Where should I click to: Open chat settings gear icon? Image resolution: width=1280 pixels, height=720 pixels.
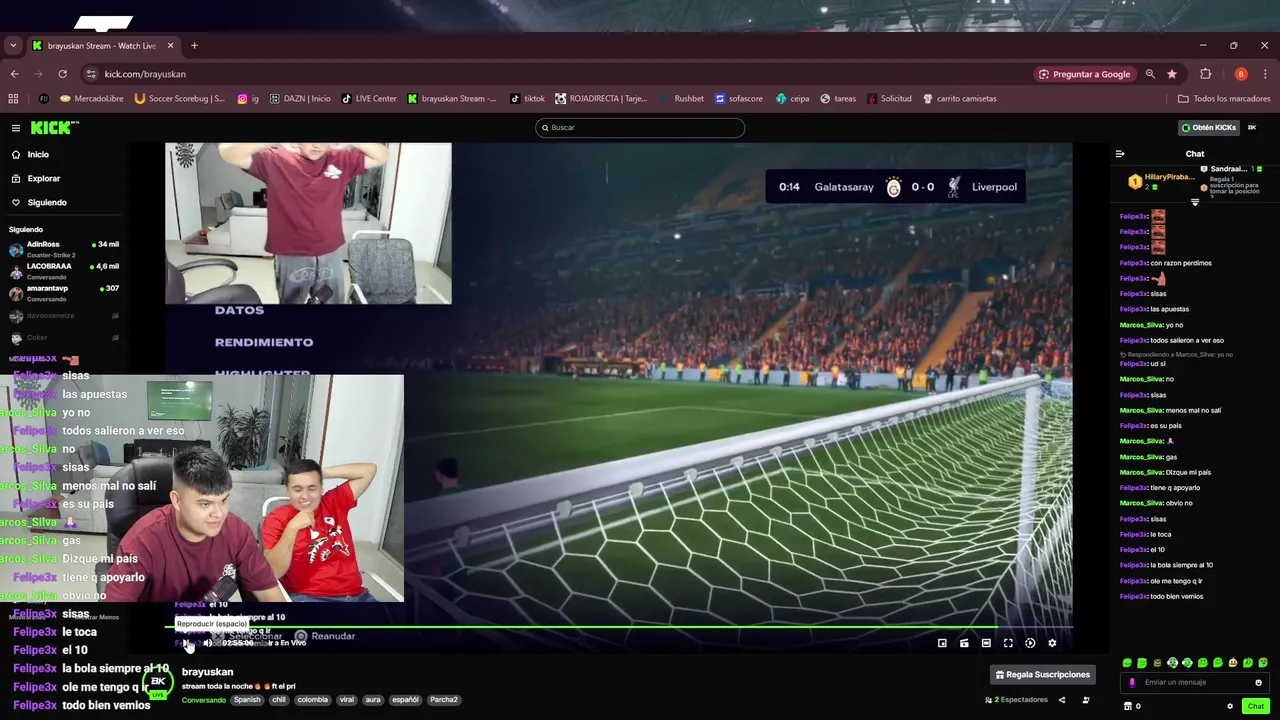pyautogui.click(x=1230, y=706)
